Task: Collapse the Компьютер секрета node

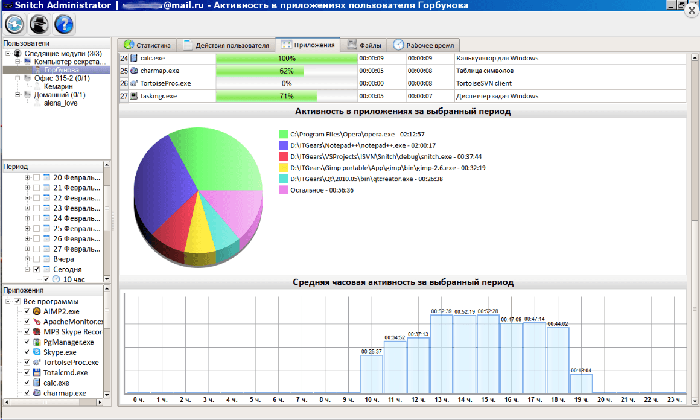Action: coord(17,62)
